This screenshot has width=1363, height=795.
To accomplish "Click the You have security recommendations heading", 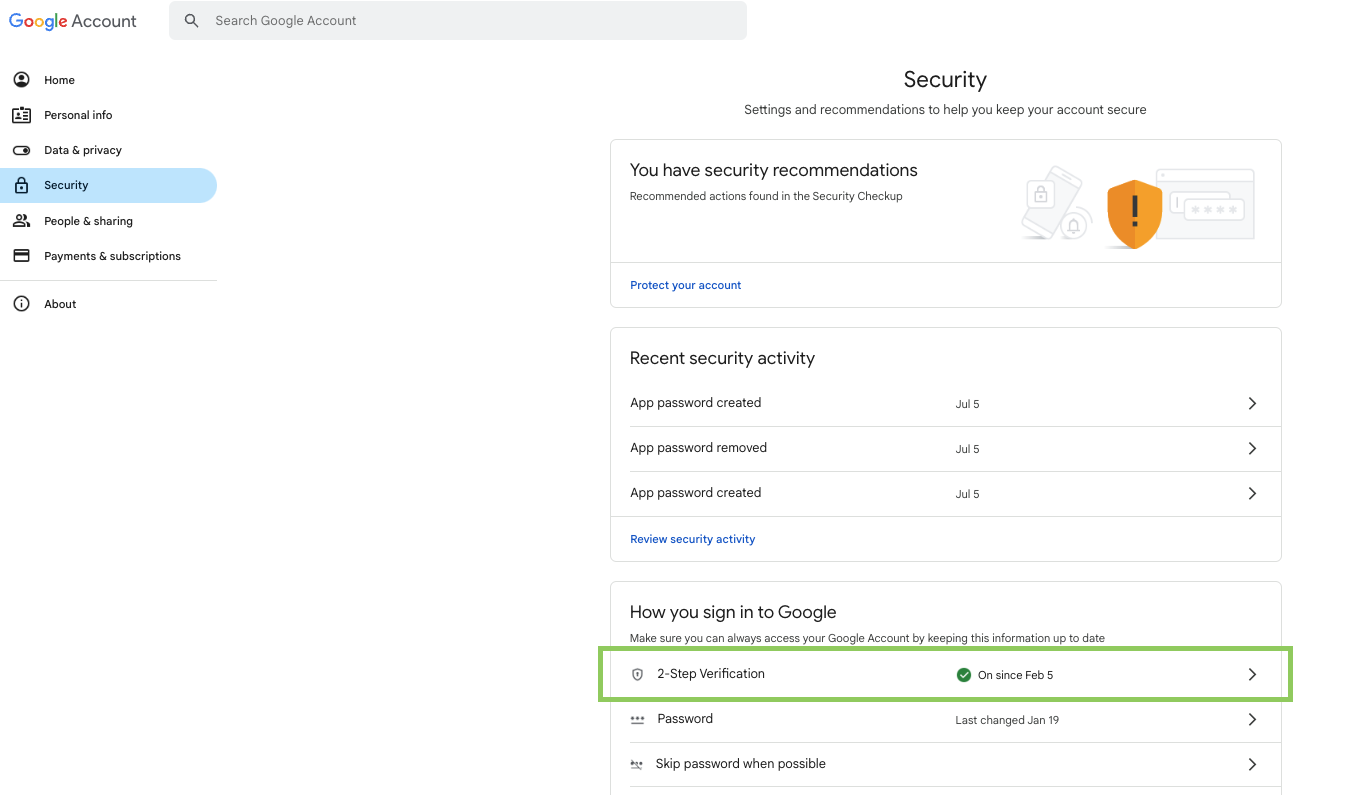I will coord(774,170).
